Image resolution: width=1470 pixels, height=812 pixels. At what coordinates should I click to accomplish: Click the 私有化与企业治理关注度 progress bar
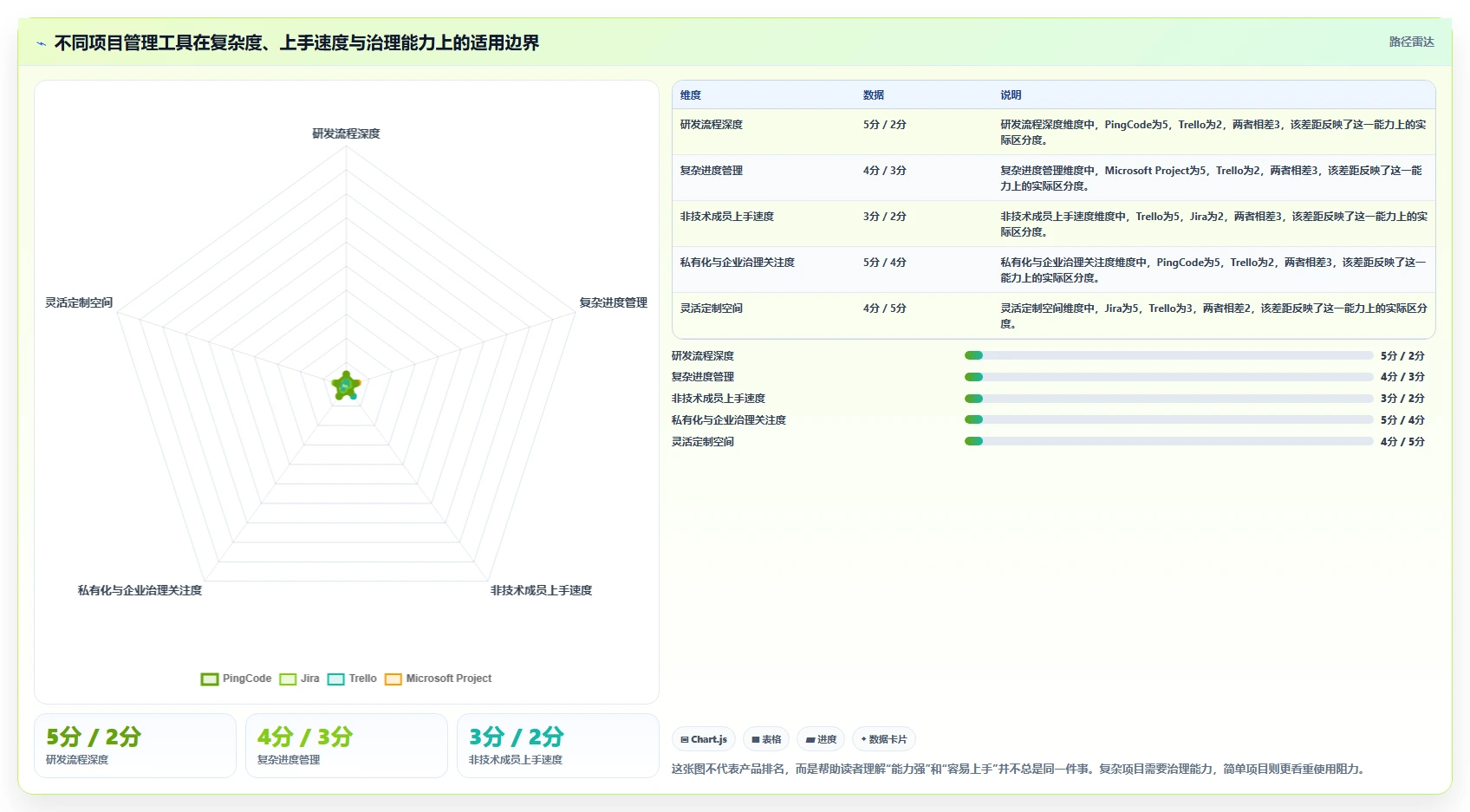point(1168,419)
